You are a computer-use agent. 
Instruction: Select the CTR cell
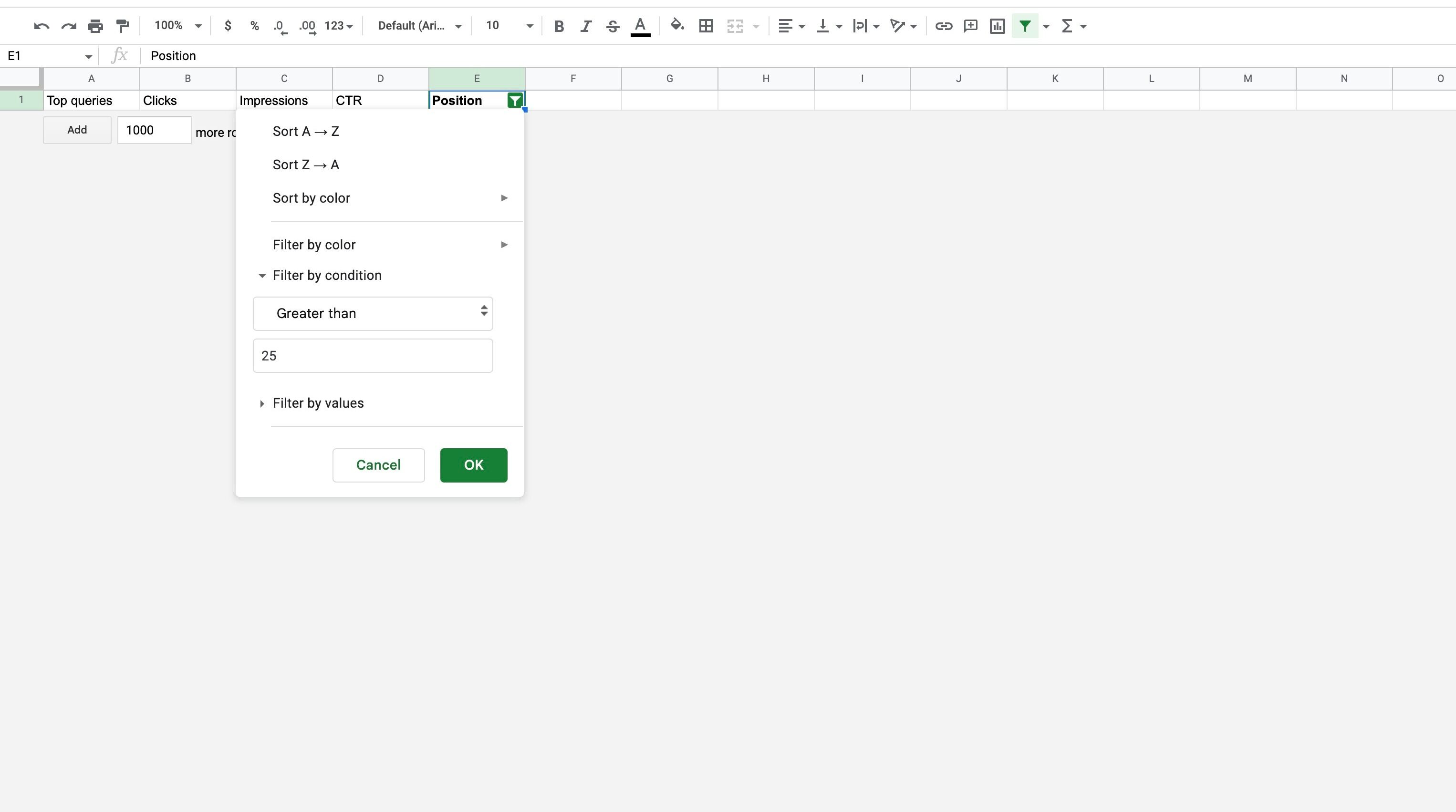(380, 101)
